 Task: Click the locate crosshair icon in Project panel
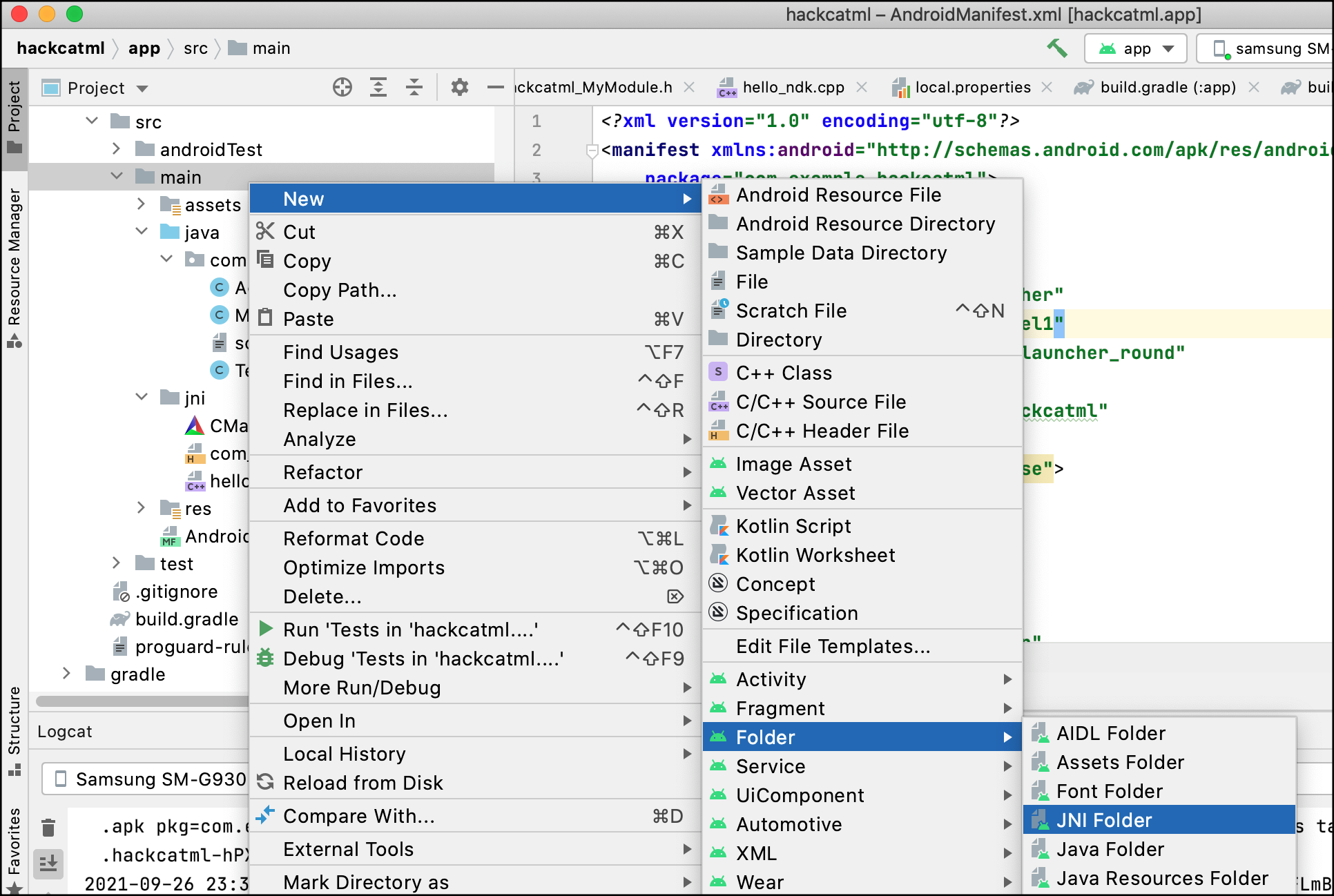tap(342, 88)
